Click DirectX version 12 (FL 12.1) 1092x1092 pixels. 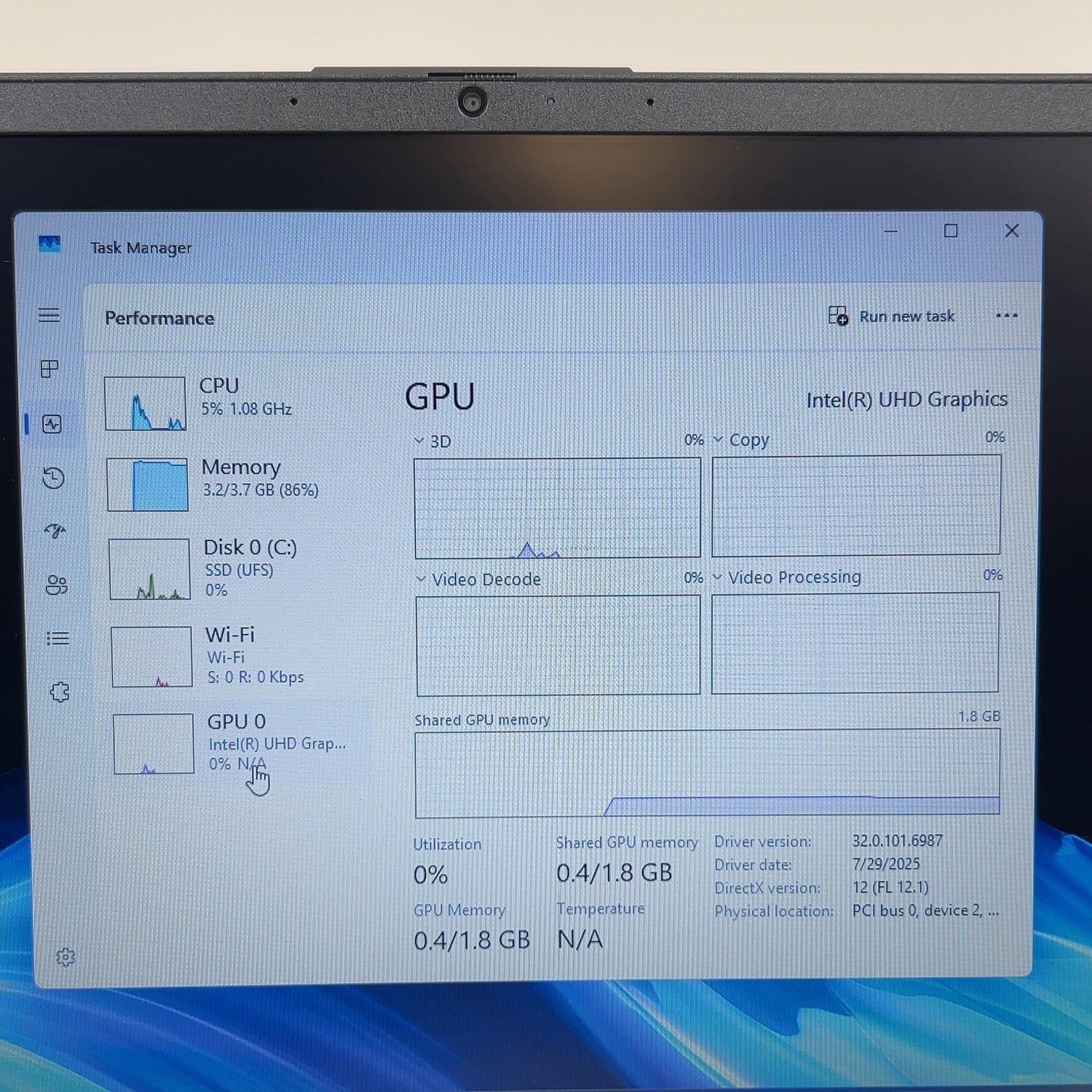point(890,887)
